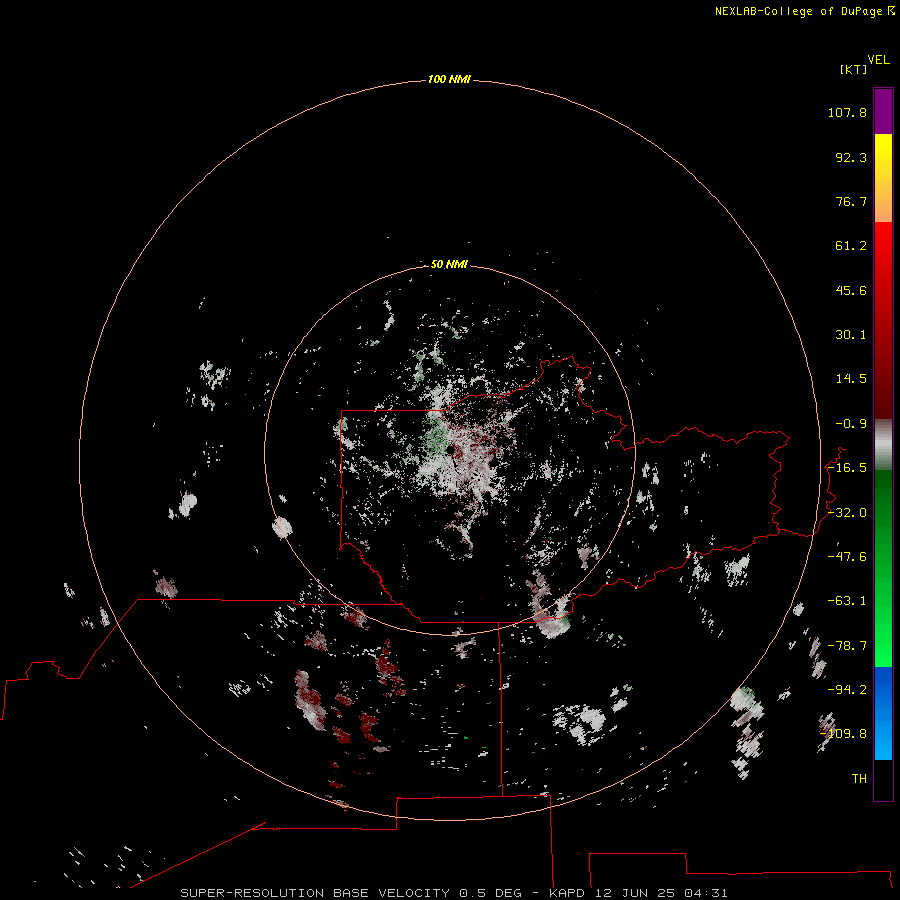Click the -109.8 value on velocity scale

pos(844,734)
